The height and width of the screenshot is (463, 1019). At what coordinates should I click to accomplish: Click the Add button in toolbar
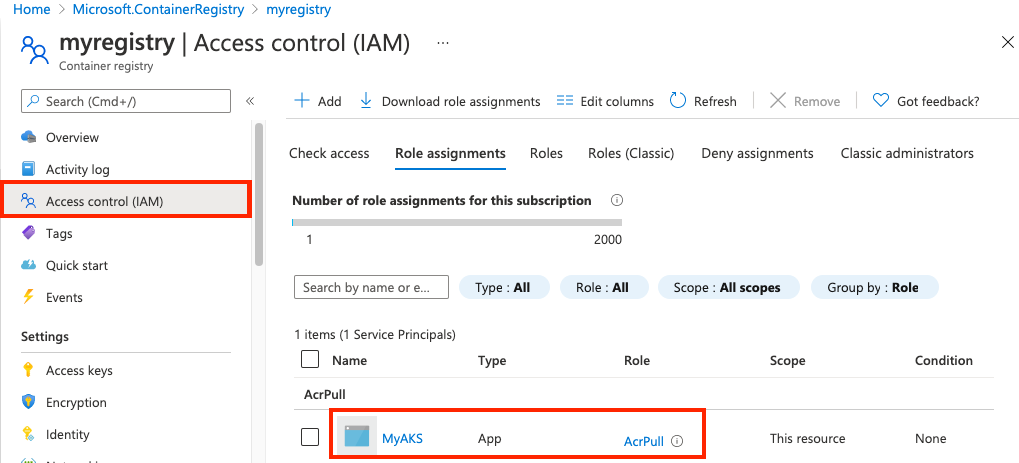(x=318, y=101)
